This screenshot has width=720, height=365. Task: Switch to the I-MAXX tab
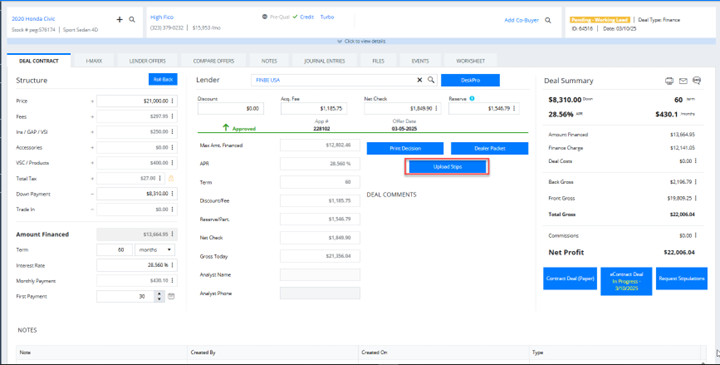[94, 61]
